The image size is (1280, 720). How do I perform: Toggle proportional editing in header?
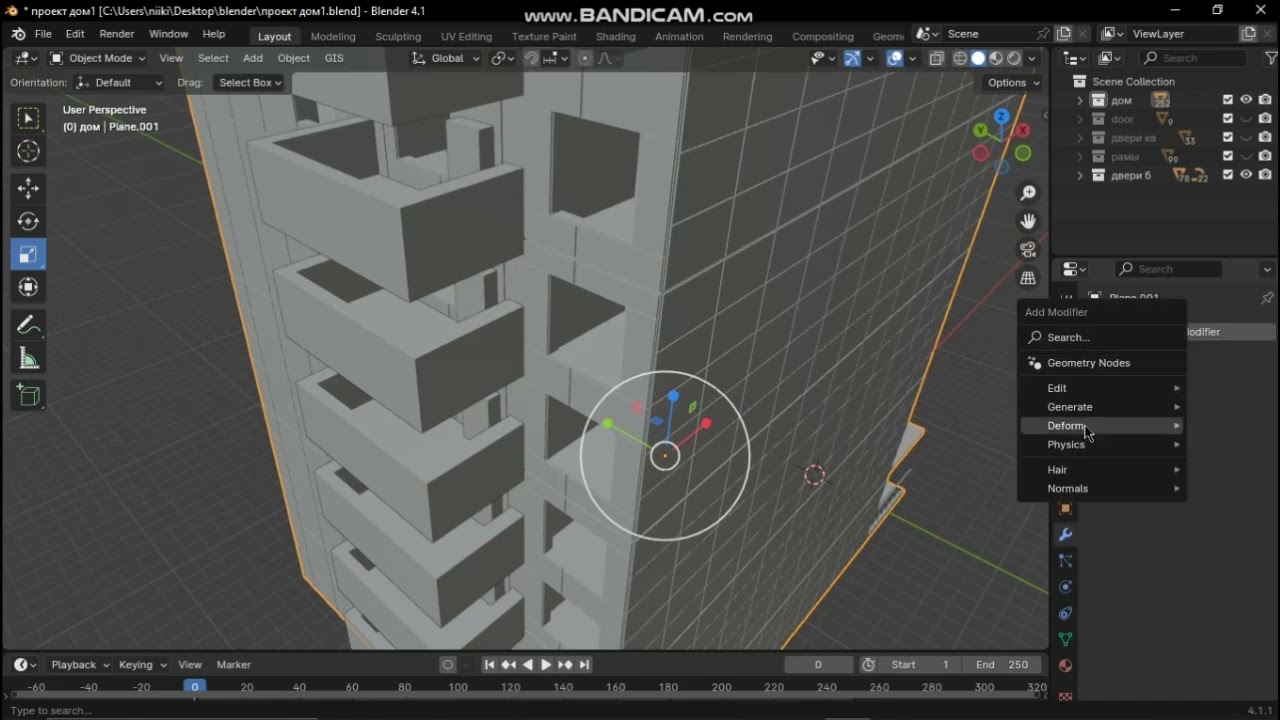pyautogui.click(x=585, y=59)
